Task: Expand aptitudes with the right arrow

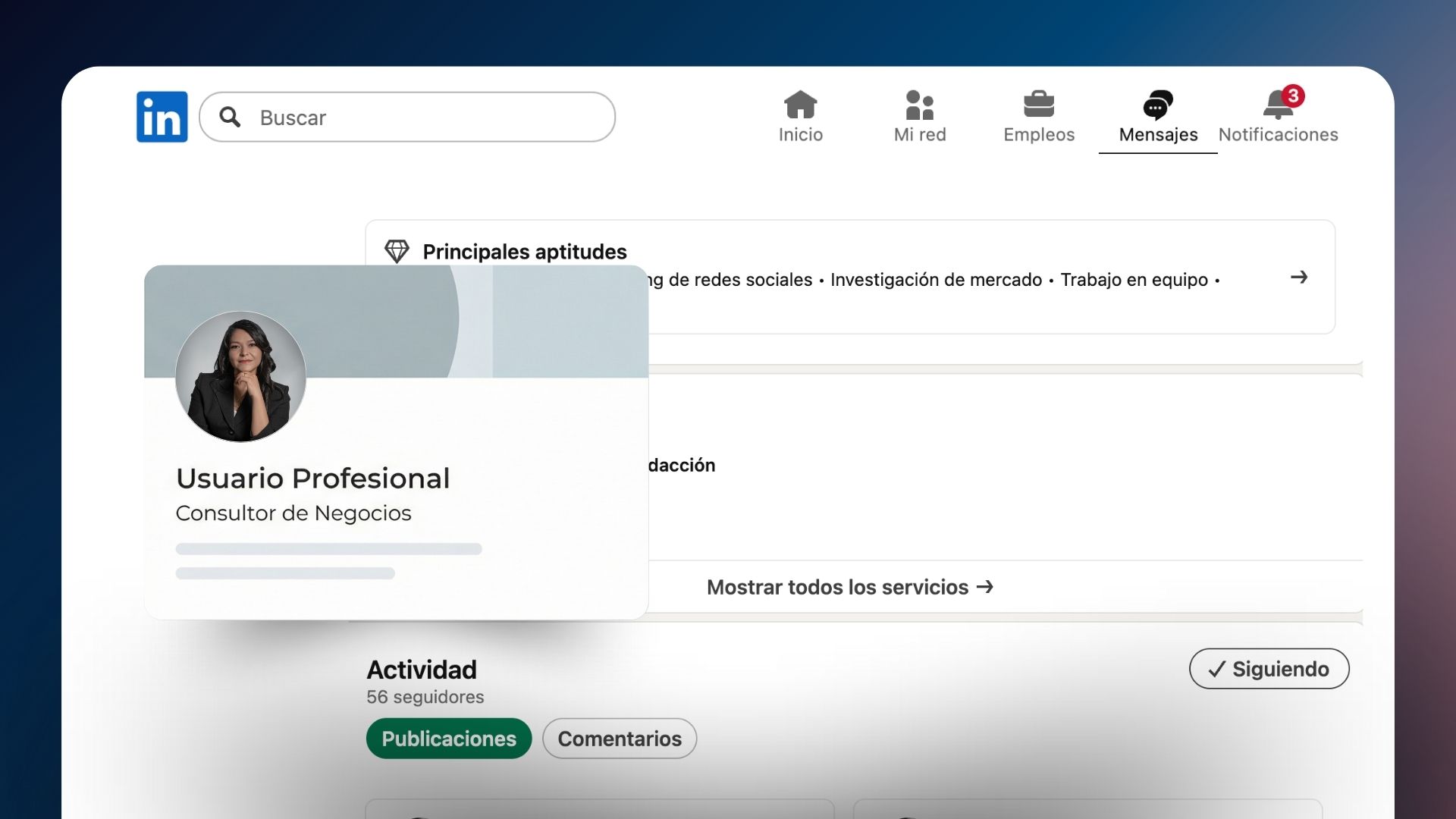Action: pyautogui.click(x=1298, y=278)
